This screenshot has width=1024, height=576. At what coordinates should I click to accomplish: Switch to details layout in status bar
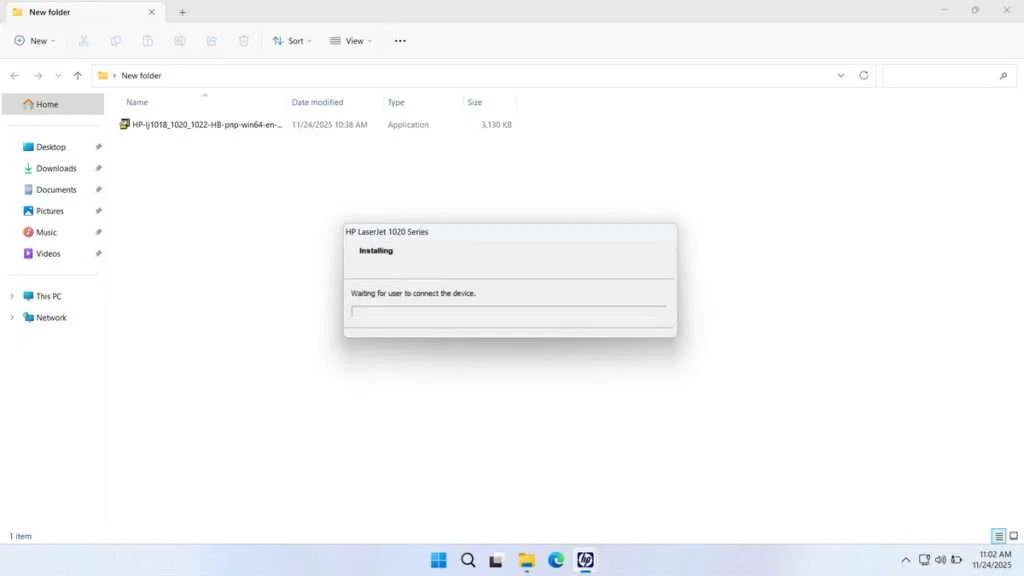click(997, 536)
